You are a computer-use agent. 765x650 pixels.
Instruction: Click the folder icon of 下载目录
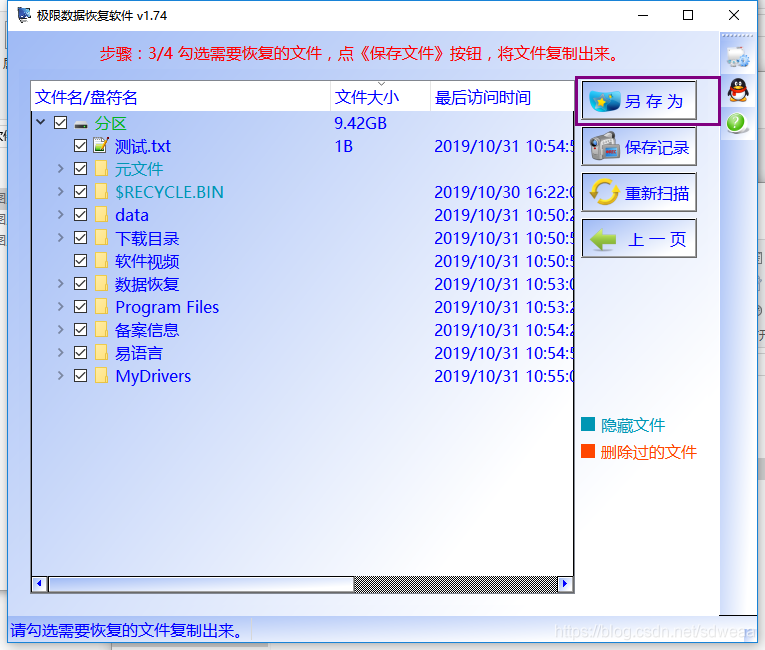pyautogui.click(x=101, y=237)
